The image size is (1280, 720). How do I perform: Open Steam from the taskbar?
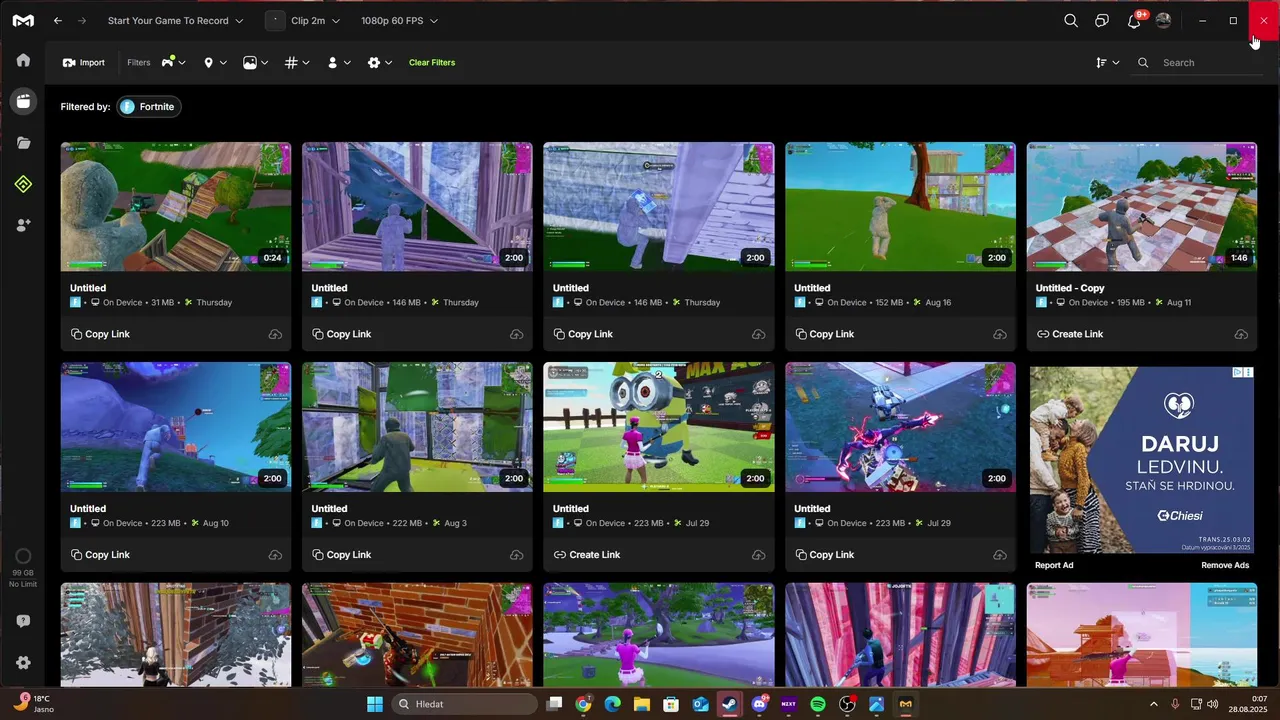coord(730,704)
